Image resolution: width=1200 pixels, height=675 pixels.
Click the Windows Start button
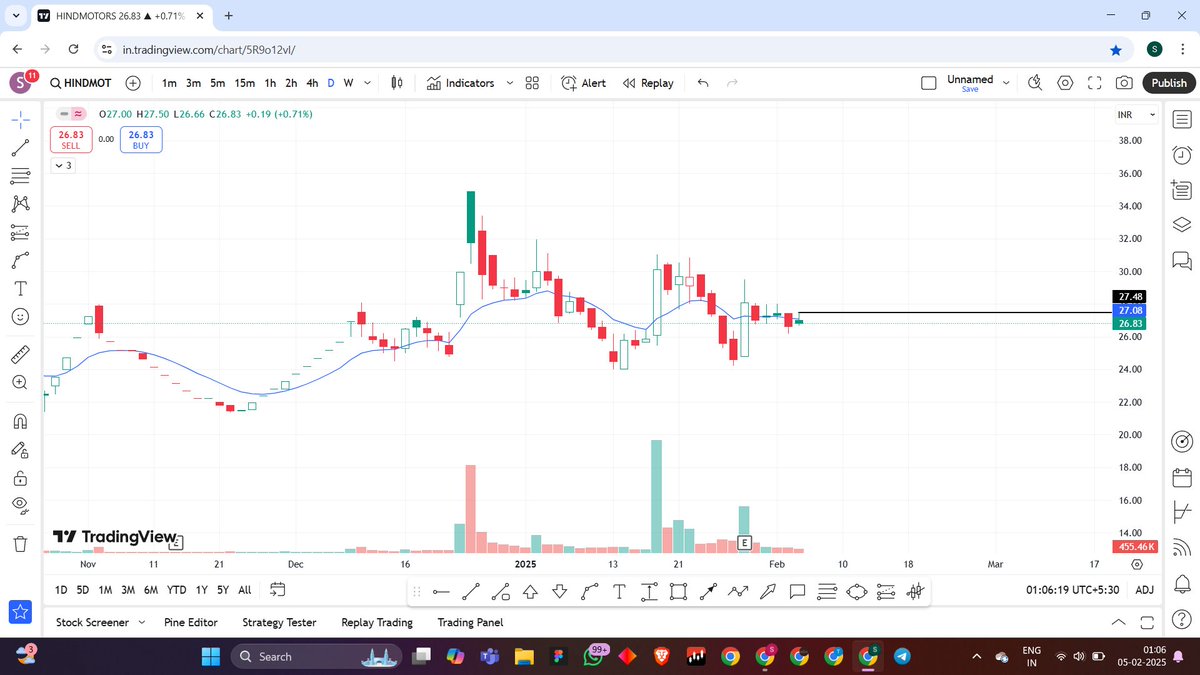point(211,656)
